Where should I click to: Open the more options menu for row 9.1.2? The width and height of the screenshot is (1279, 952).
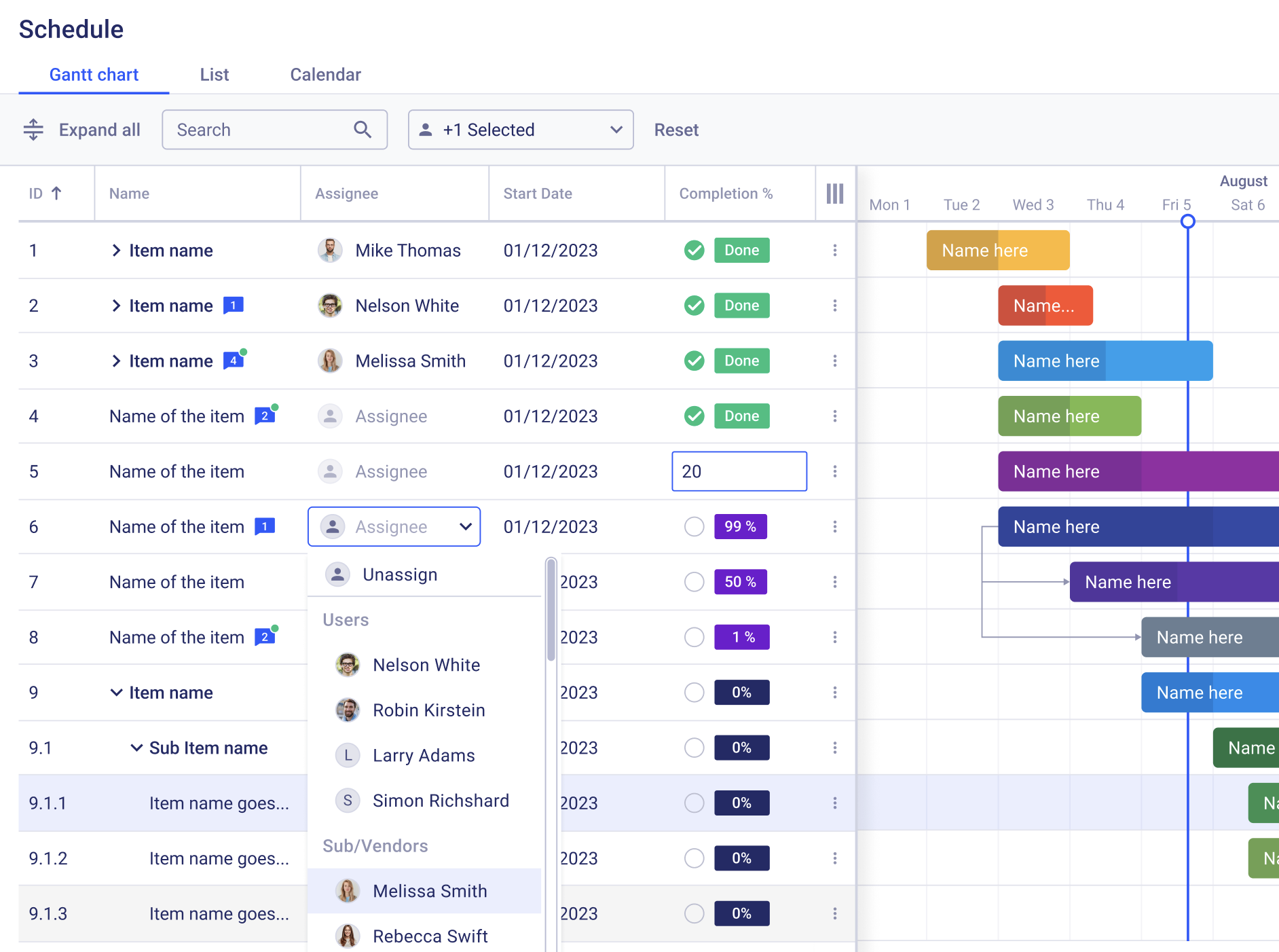pos(835,858)
